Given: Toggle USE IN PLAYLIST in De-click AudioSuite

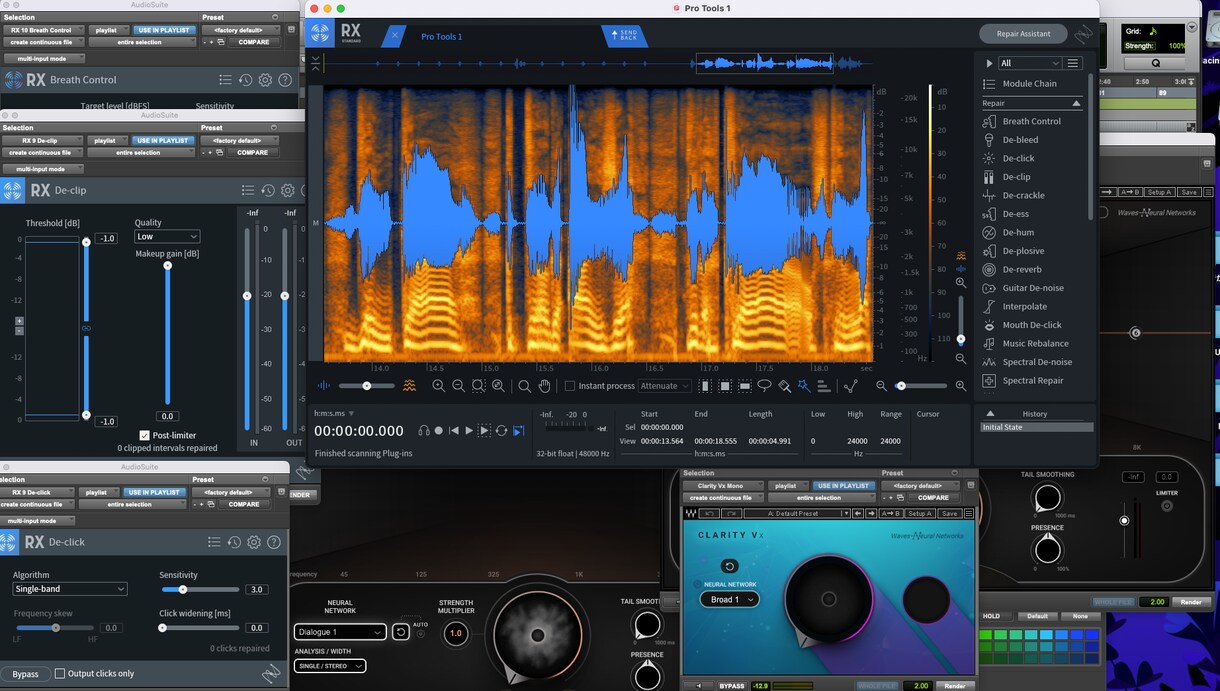Looking at the screenshot, I should (154, 493).
